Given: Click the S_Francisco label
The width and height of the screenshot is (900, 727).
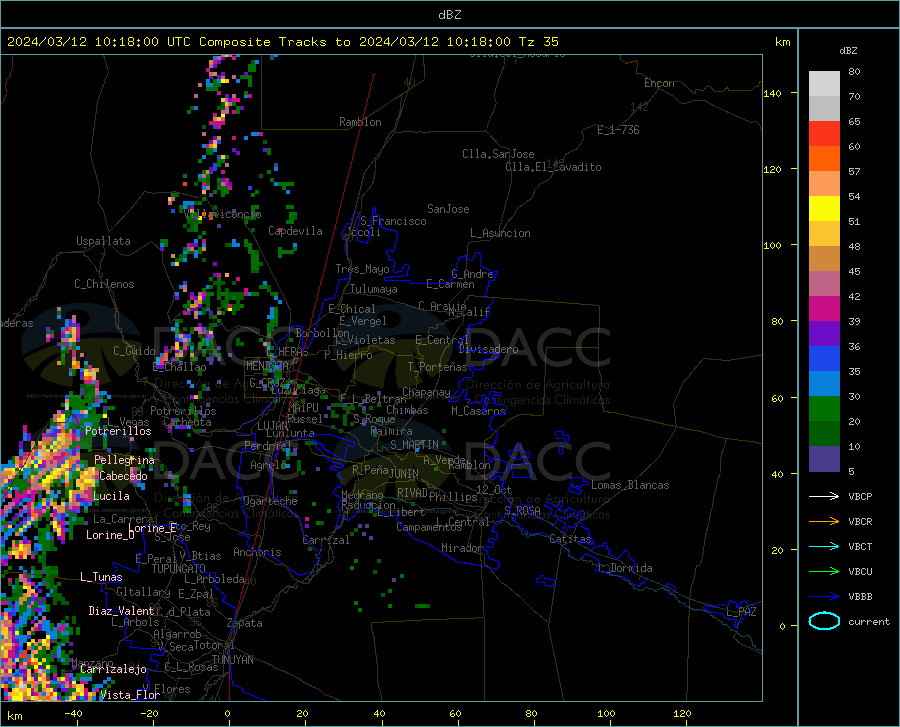Looking at the screenshot, I should (393, 221).
